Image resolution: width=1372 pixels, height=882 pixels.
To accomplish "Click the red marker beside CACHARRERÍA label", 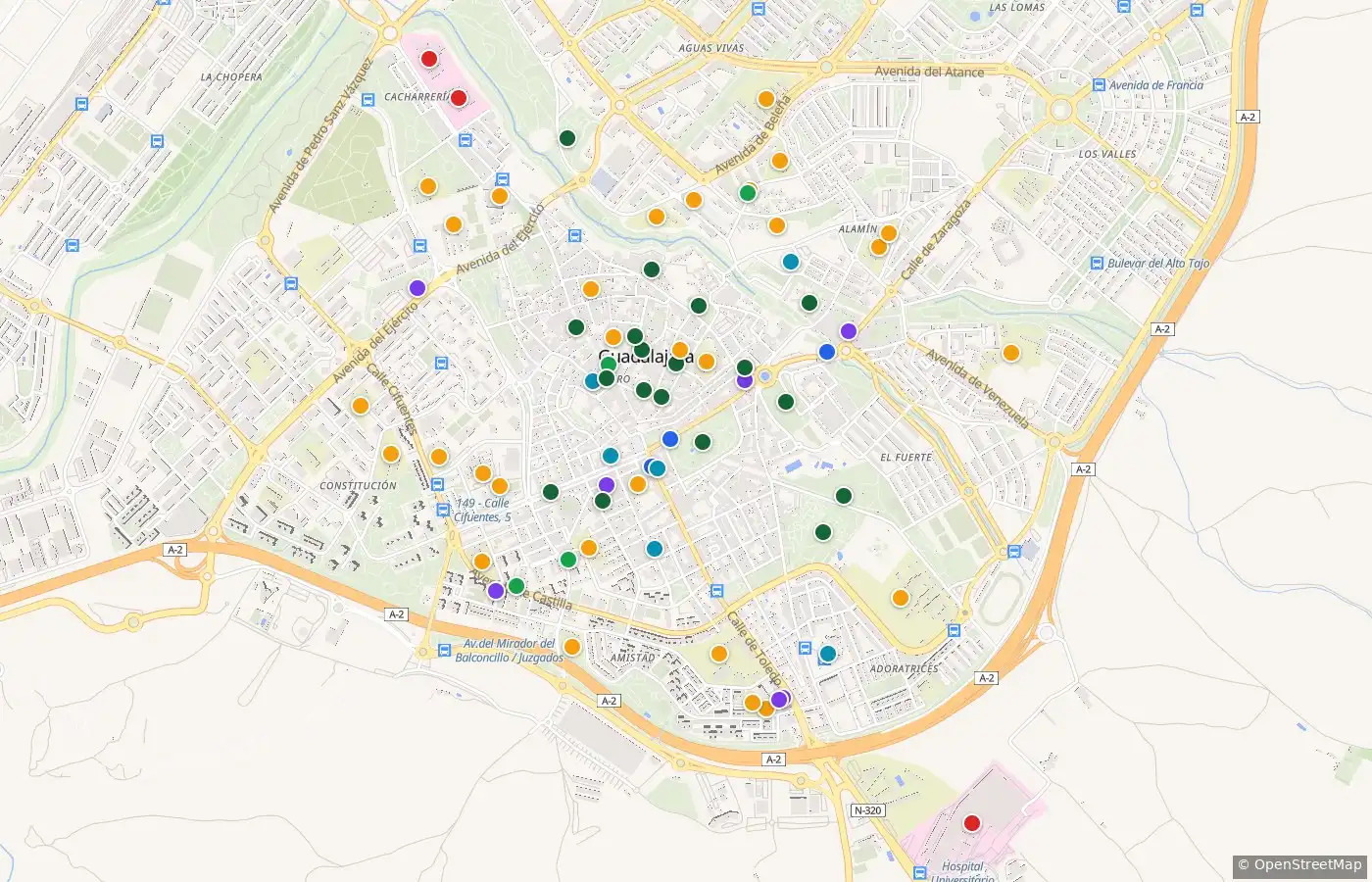I will point(458,97).
